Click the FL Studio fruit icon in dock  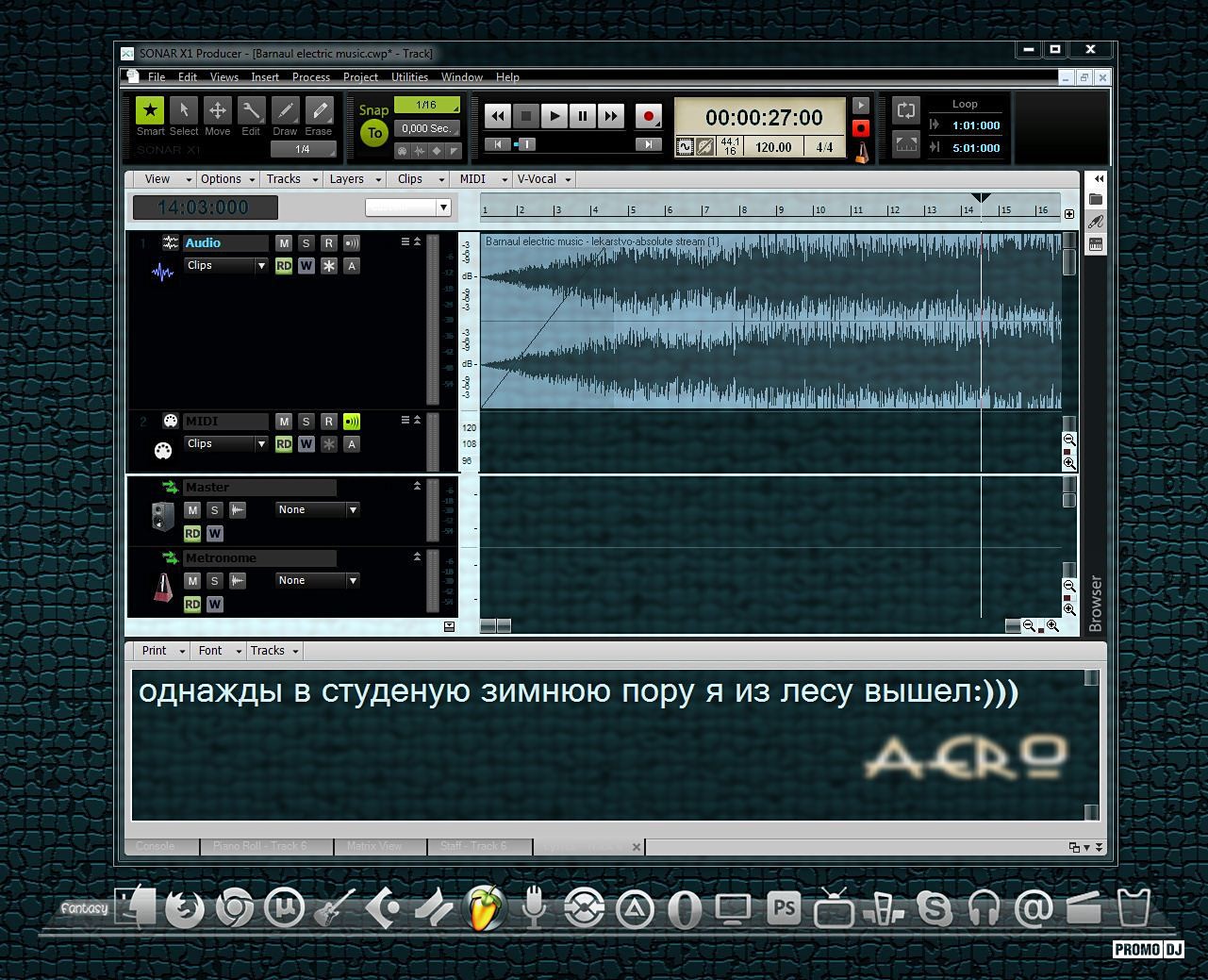(485, 908)
